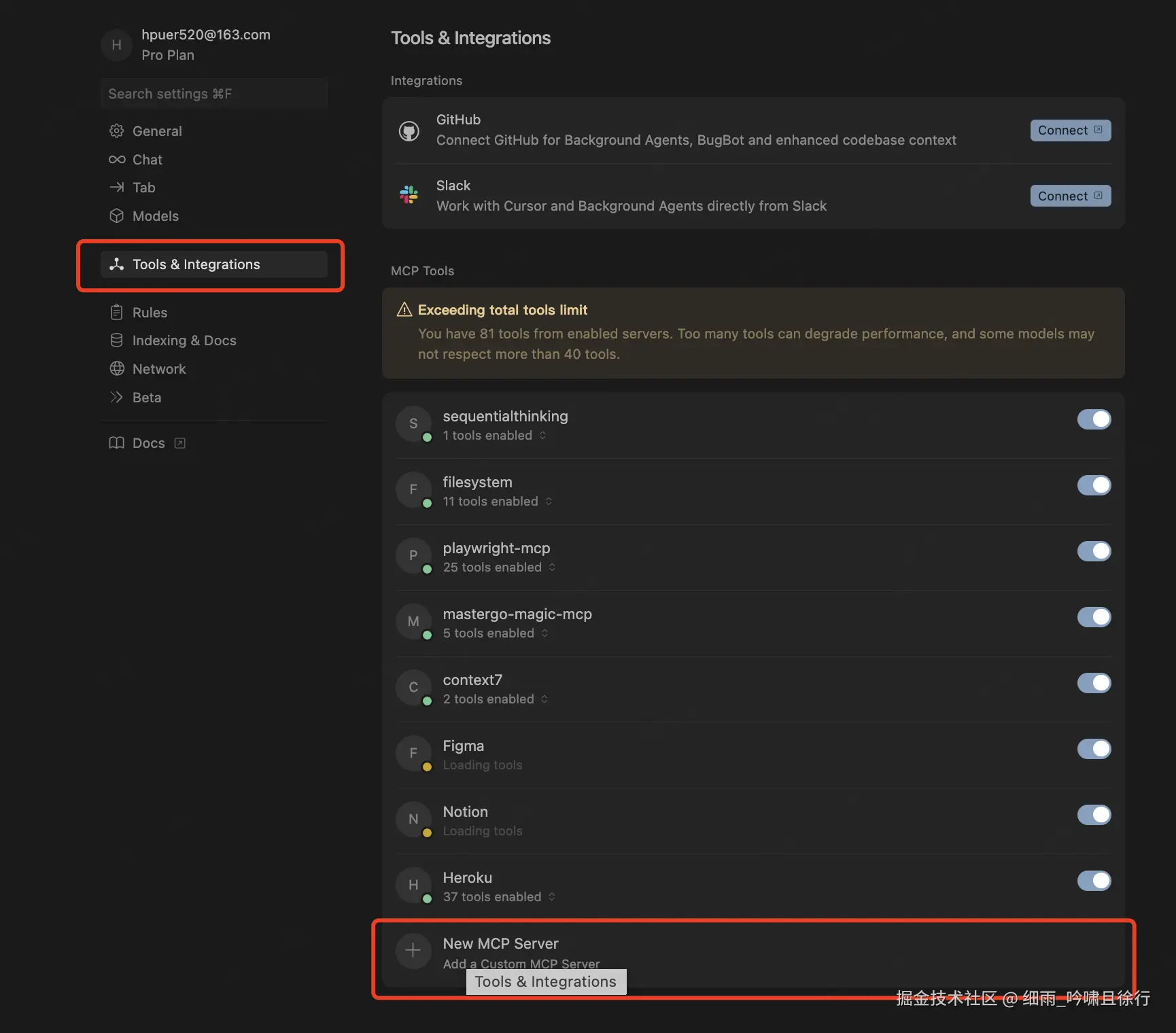This screenshot has height=1033, width=1176.
Task: Focus the Search settings field
Action: [213, 93]
